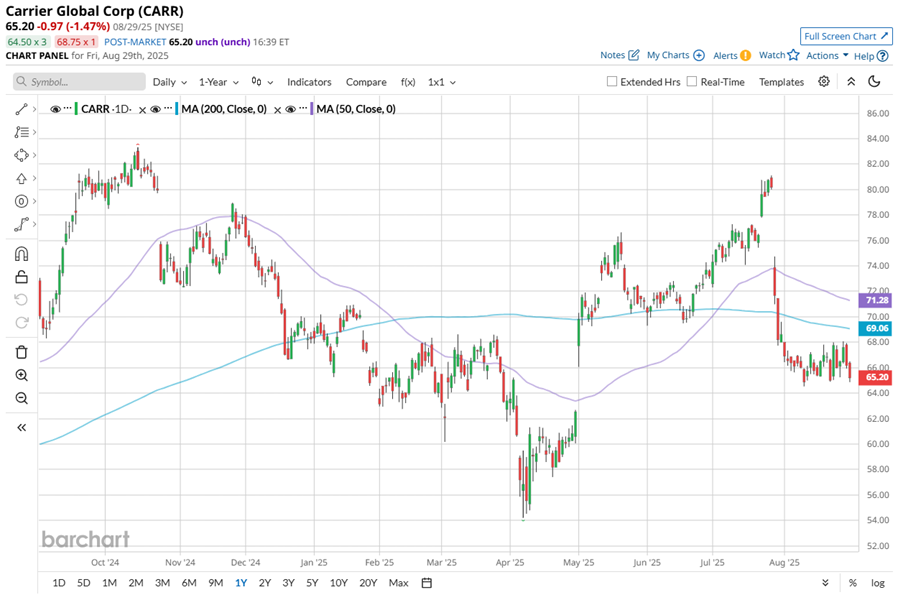The height and width of the screenshot is (600, 903).
Task: Select the 6M time range
Action: pyautogui.click(x=189, y=583)
